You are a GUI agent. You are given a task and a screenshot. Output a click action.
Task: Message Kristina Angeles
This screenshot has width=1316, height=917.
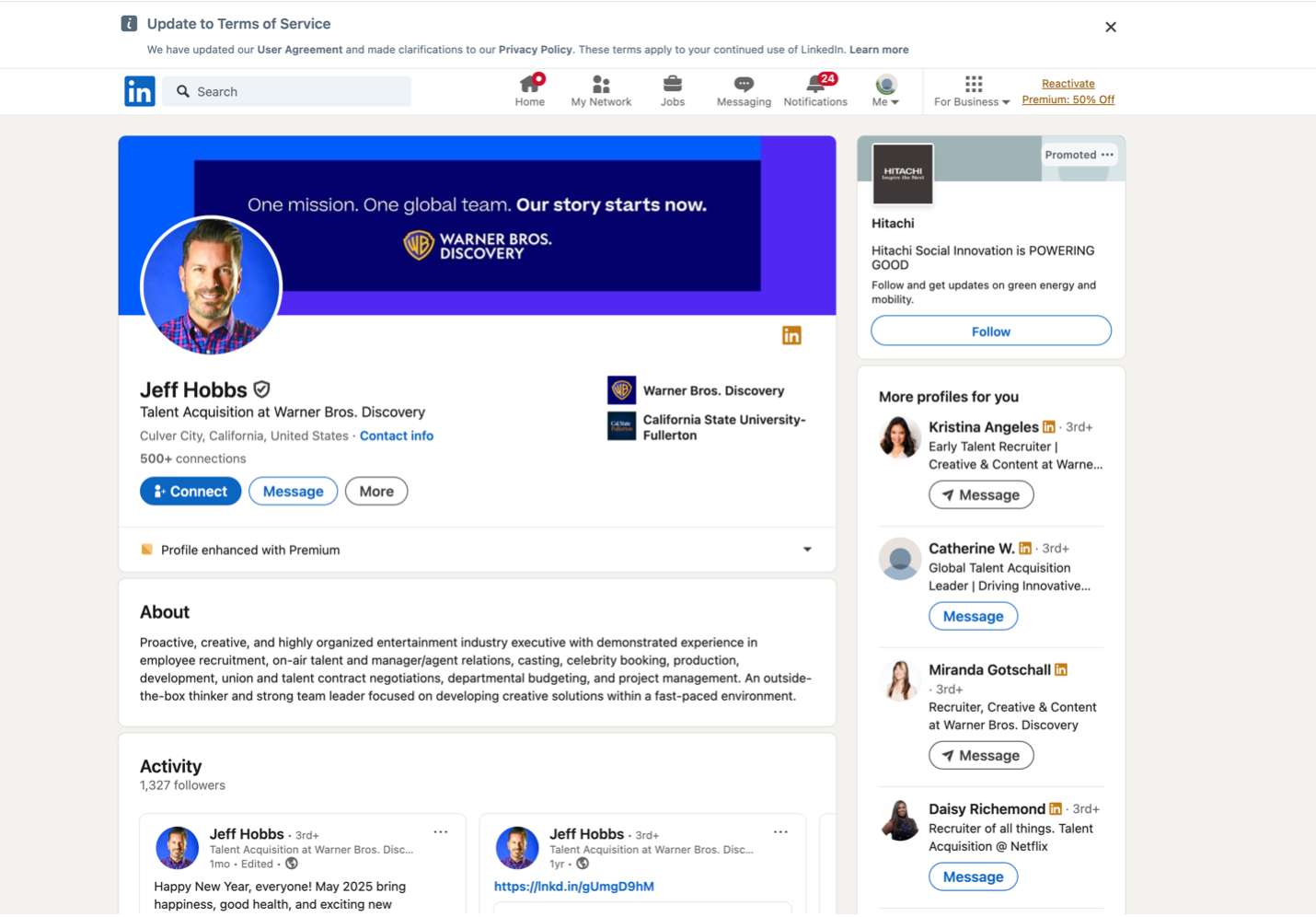(981, 494)
